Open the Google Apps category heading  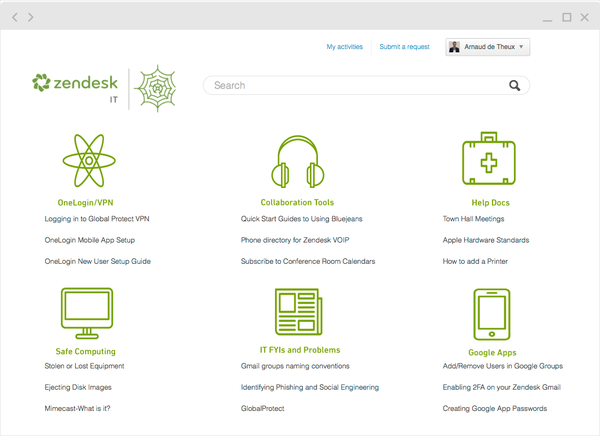coord(492,353)
